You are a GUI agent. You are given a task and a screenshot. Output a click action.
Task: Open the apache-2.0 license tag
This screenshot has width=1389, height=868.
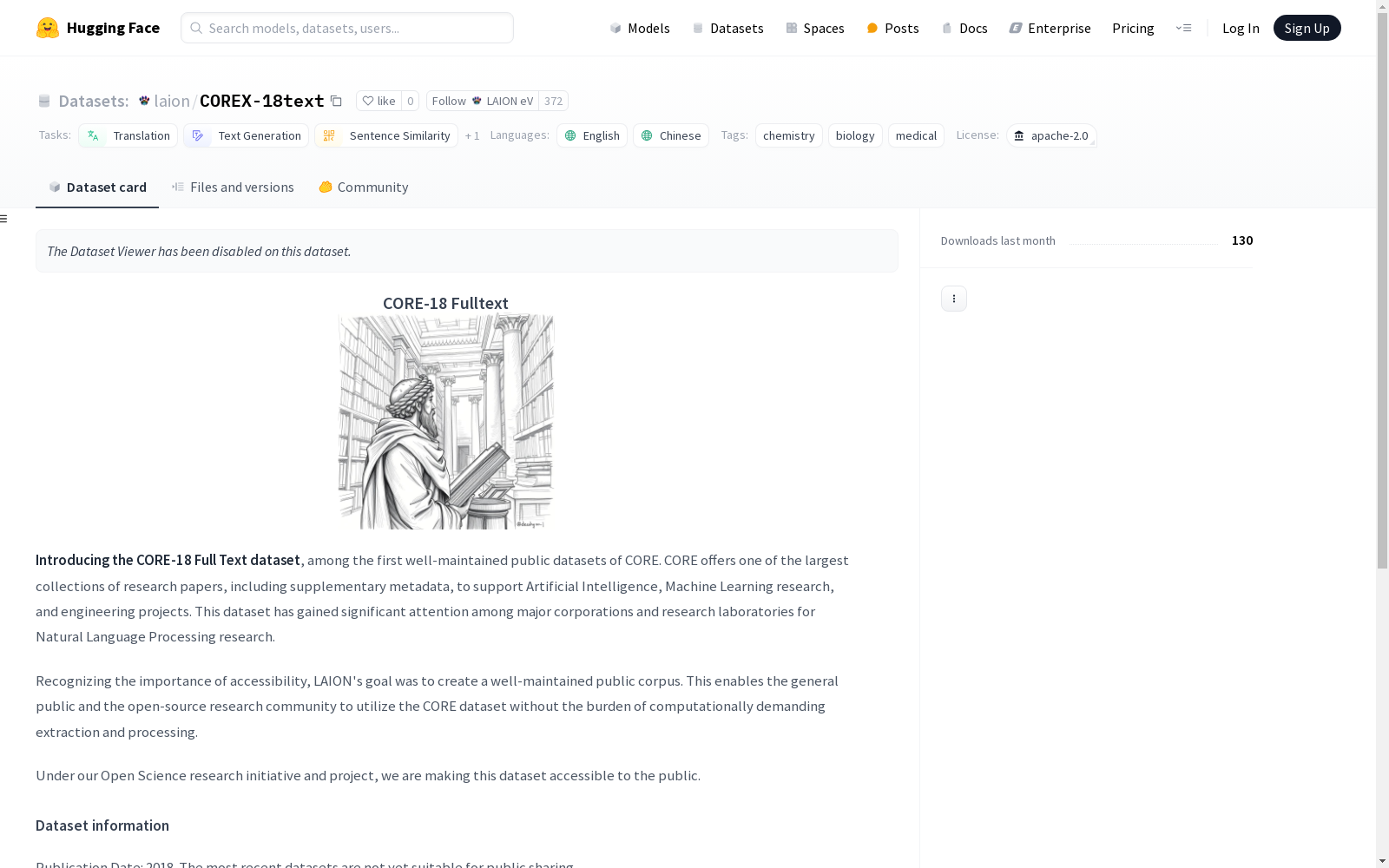click(x=1051, y=135)
